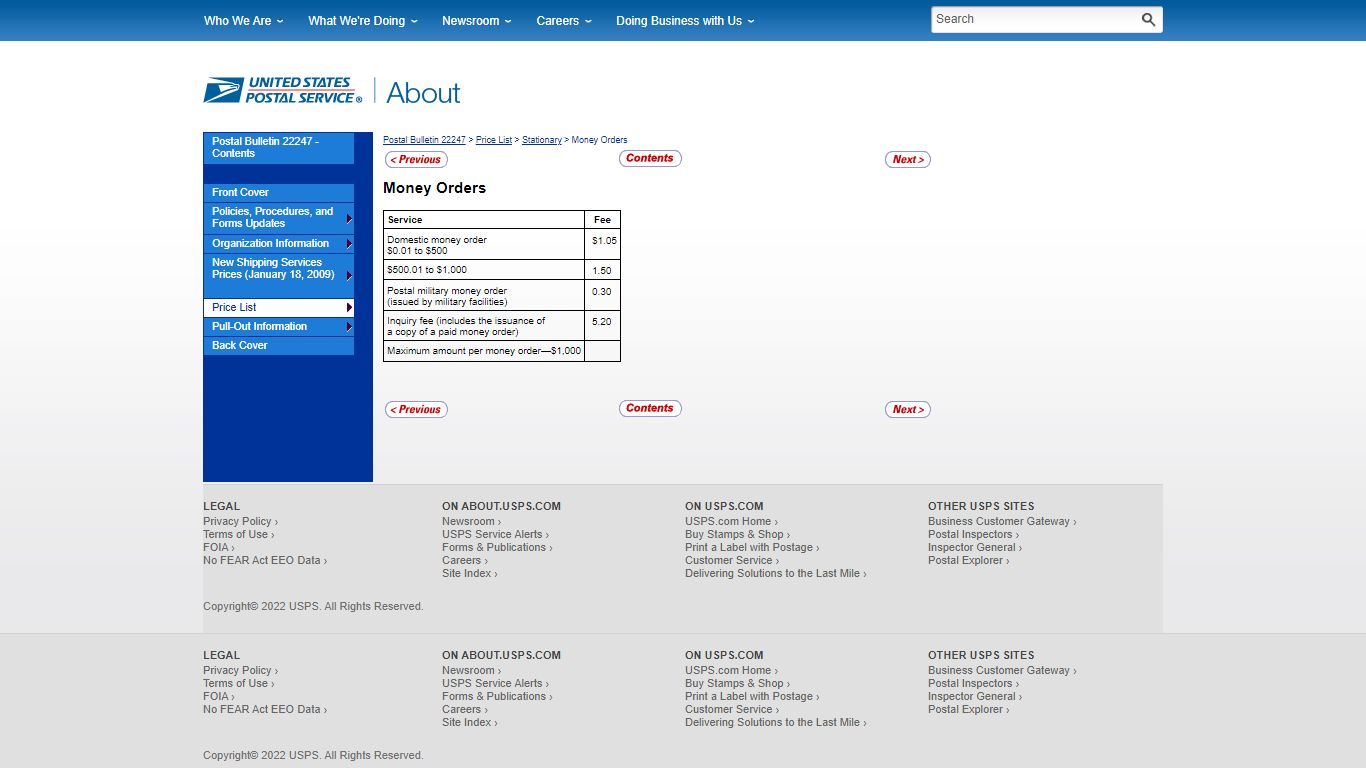
Task: Open Buy Stamps & Shop, first footer
Action: [737, 534]
